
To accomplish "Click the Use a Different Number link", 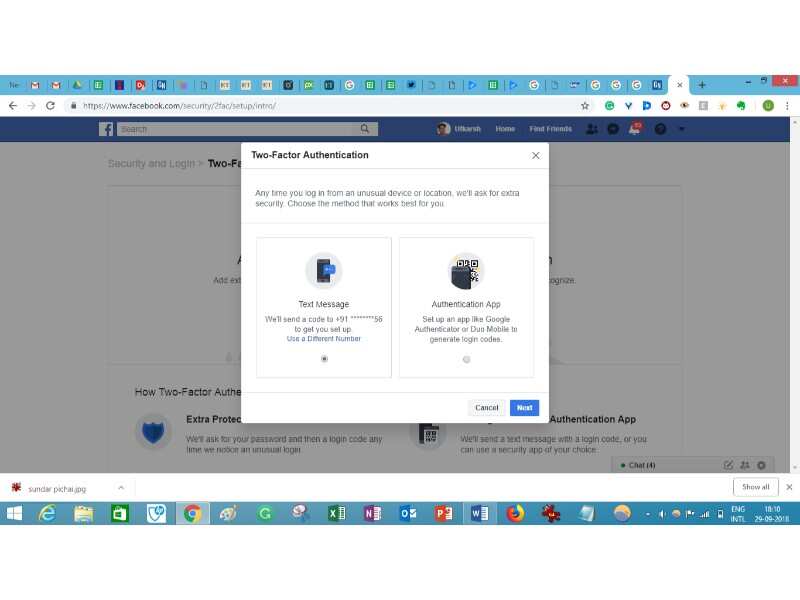I will click(323, 339).
